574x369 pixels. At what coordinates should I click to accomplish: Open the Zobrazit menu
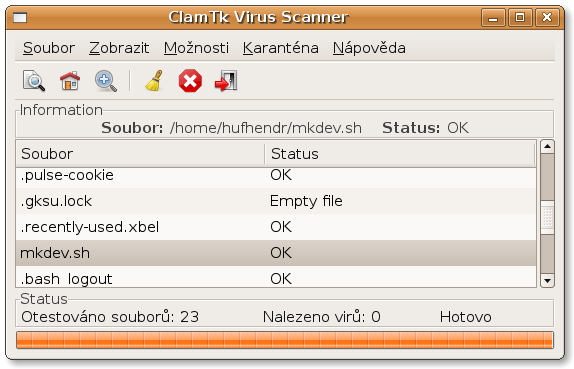(x=119, y=48)
